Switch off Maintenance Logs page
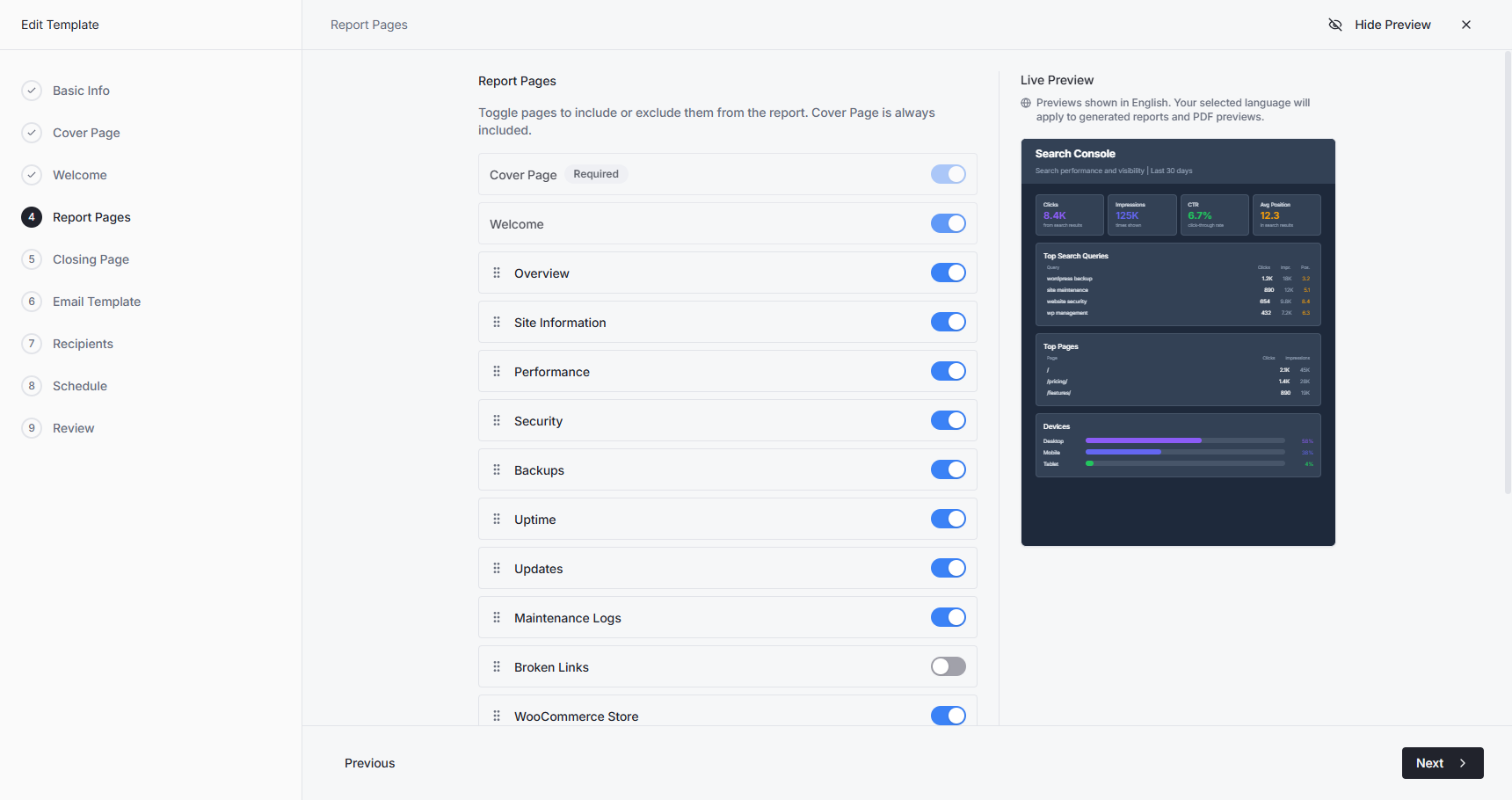Screen dimensions: 1512x800 pyautogui.click(x=949, y=617)
